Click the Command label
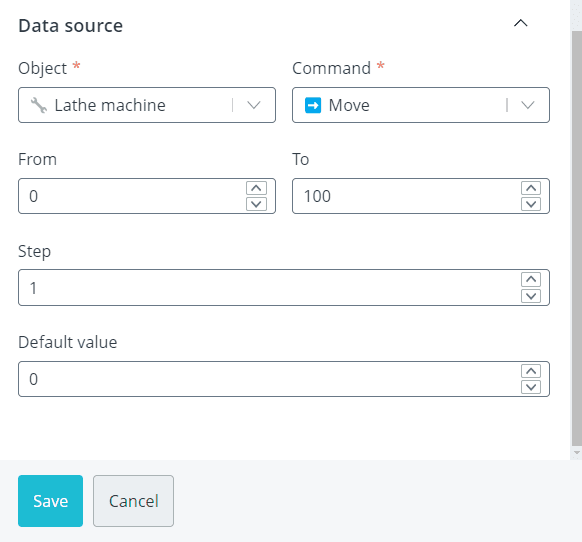This screenshot has height=542, width=582. [331, 68]
